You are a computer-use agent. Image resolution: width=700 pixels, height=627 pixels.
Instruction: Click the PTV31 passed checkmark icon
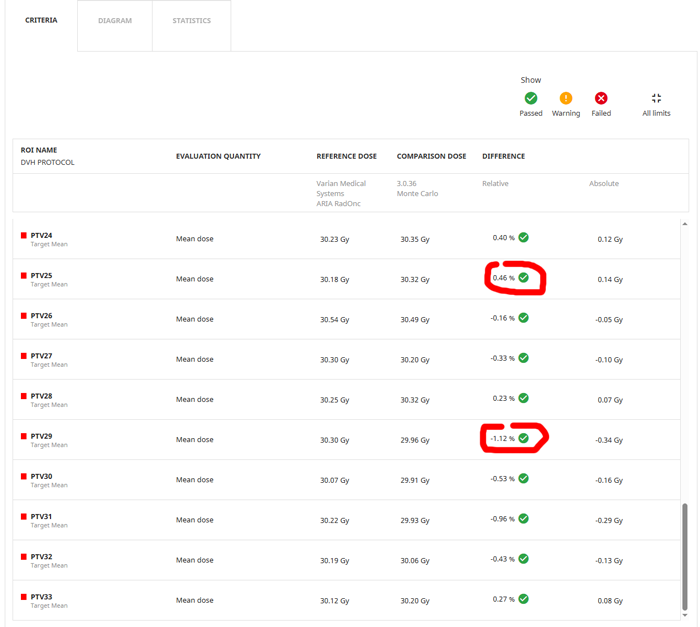[524, 518]
